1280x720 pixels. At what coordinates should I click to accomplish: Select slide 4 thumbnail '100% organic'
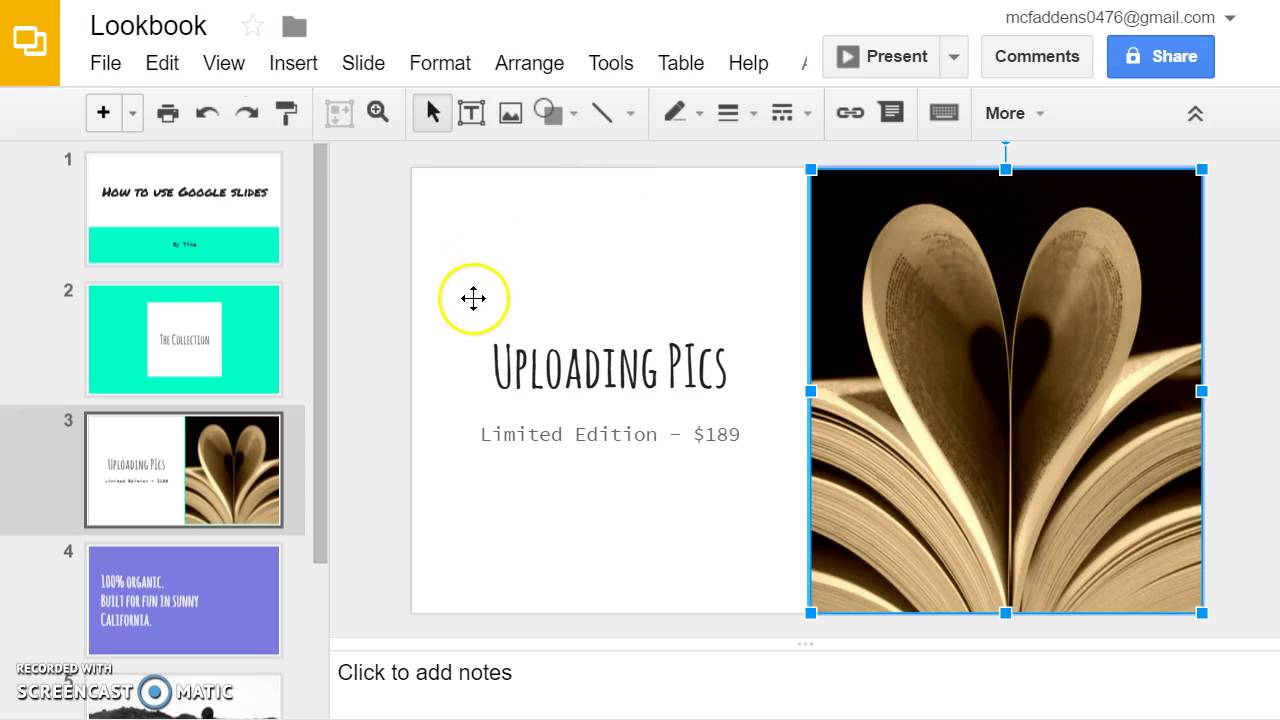click(x=184, y=600)
